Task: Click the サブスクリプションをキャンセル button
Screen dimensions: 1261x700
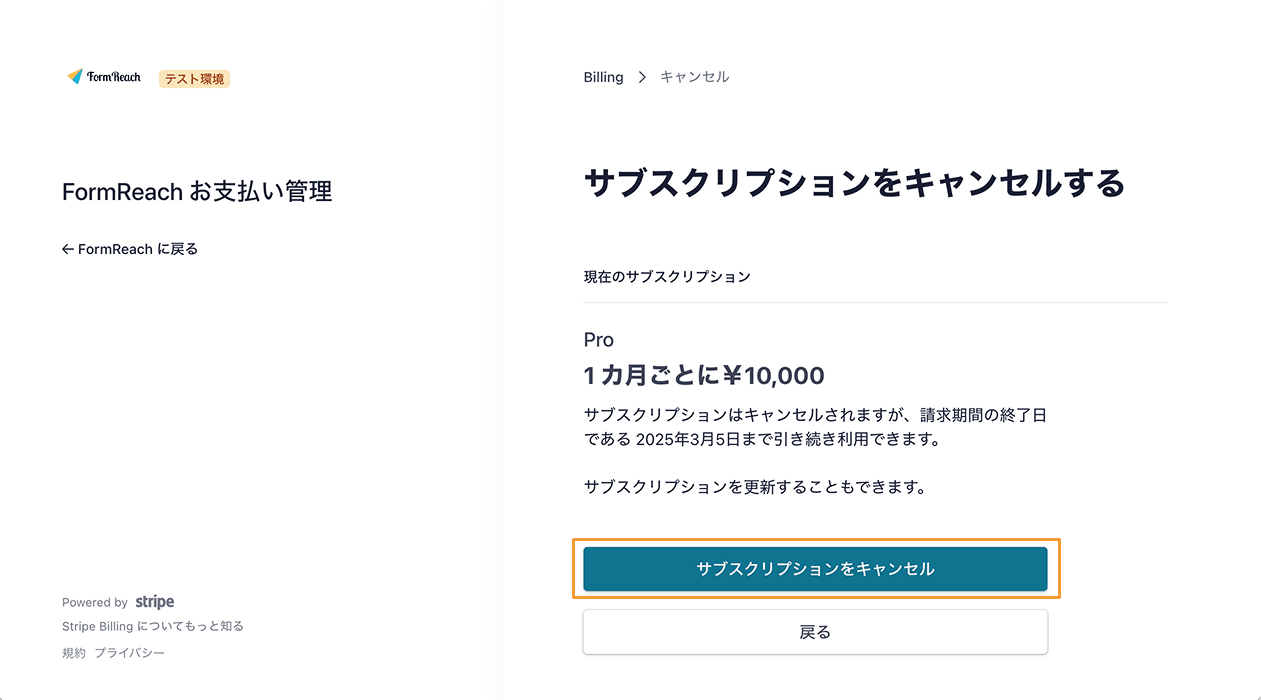Action: [x=815, y=567]
